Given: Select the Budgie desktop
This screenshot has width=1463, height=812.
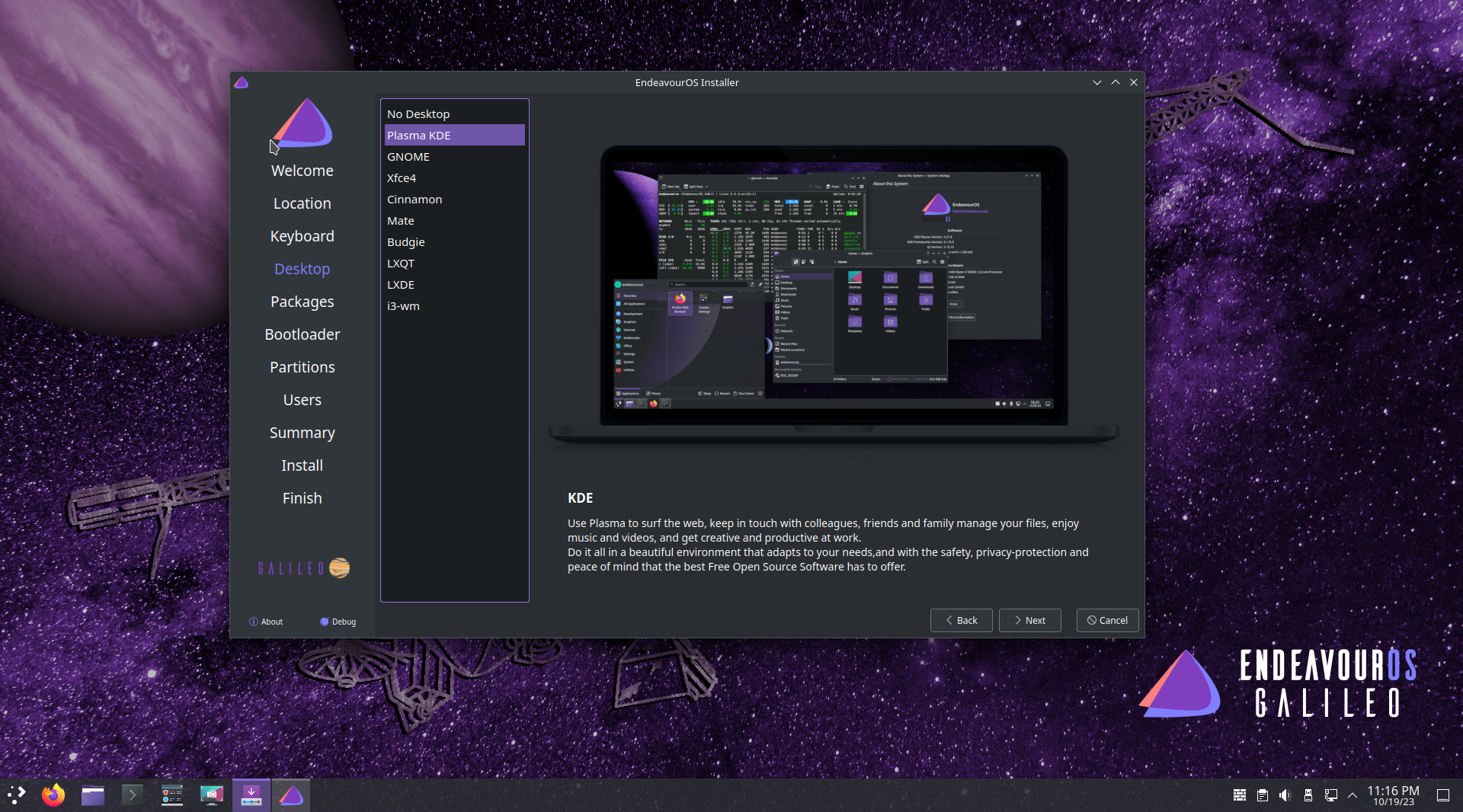Looking at the screenshot, I should click(455, 242).
